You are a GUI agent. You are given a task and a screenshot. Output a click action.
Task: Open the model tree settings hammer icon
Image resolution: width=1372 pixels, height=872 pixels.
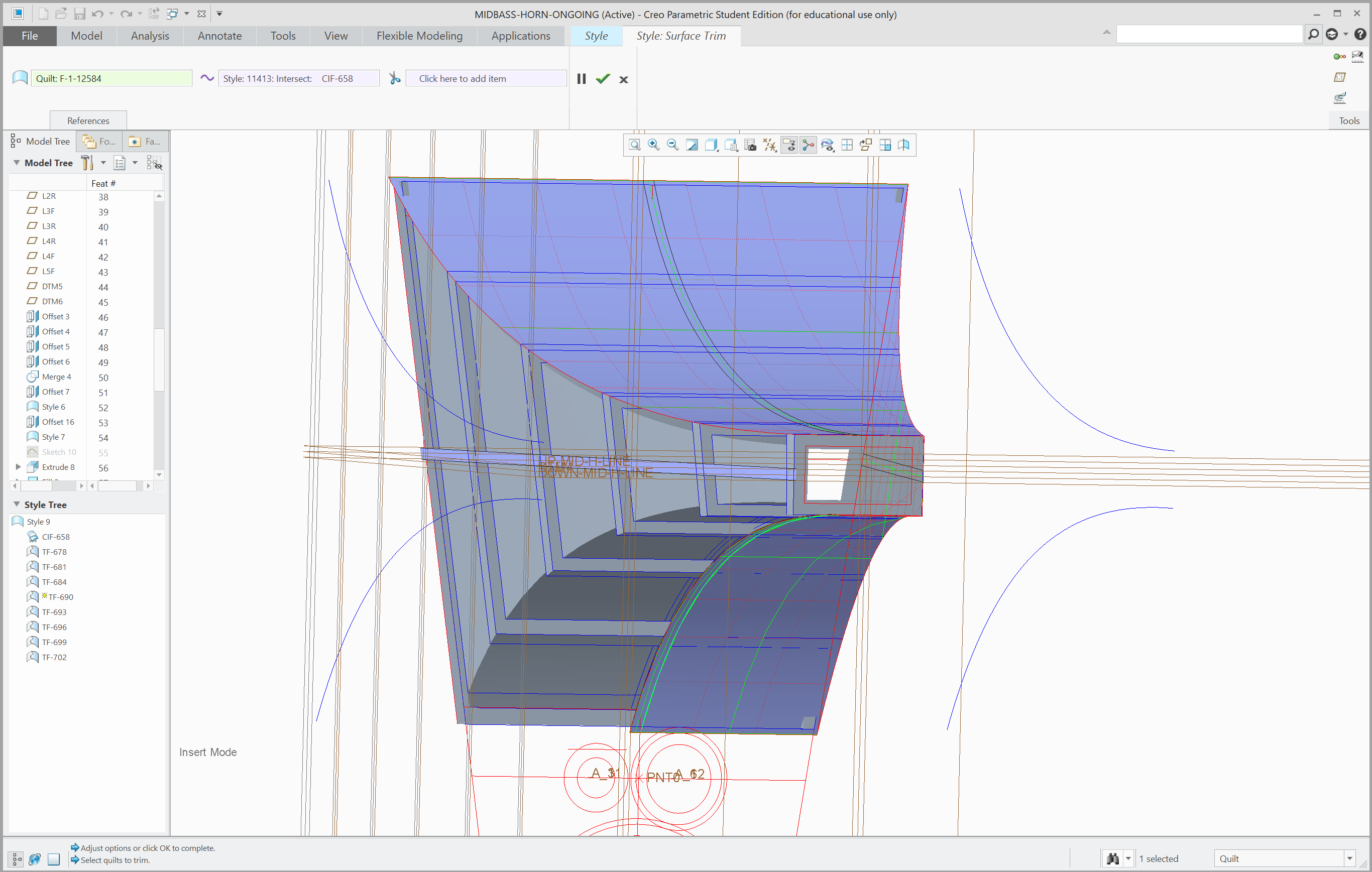click(86, 163)
